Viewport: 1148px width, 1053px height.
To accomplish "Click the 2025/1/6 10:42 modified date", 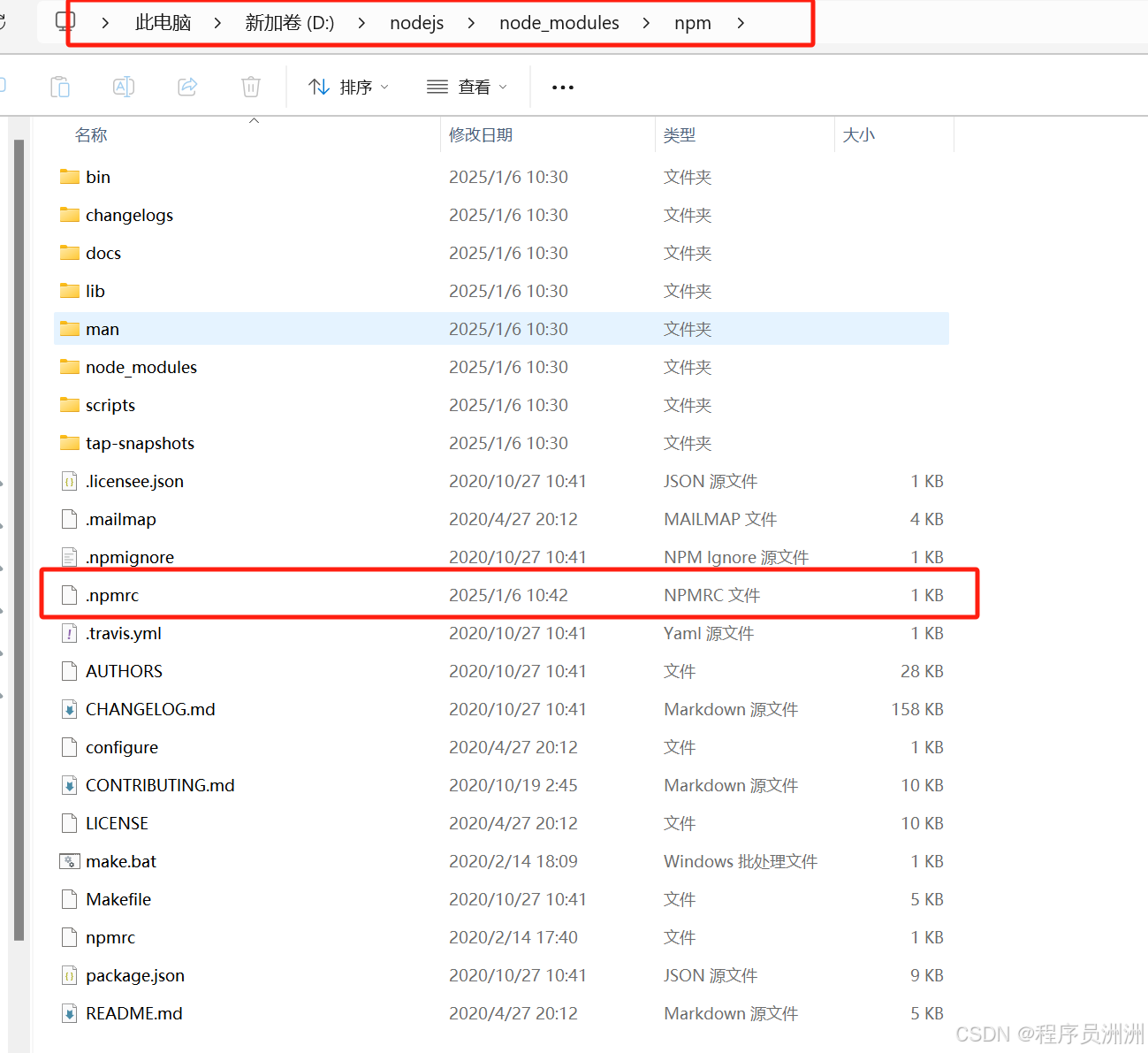I will pyautogui.click(x=508, y=595).
